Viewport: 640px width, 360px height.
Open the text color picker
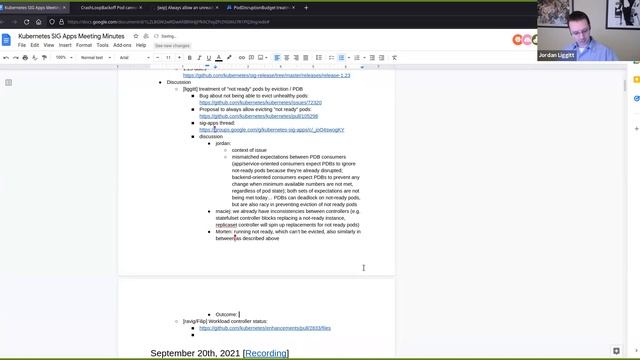pos(219,58)
